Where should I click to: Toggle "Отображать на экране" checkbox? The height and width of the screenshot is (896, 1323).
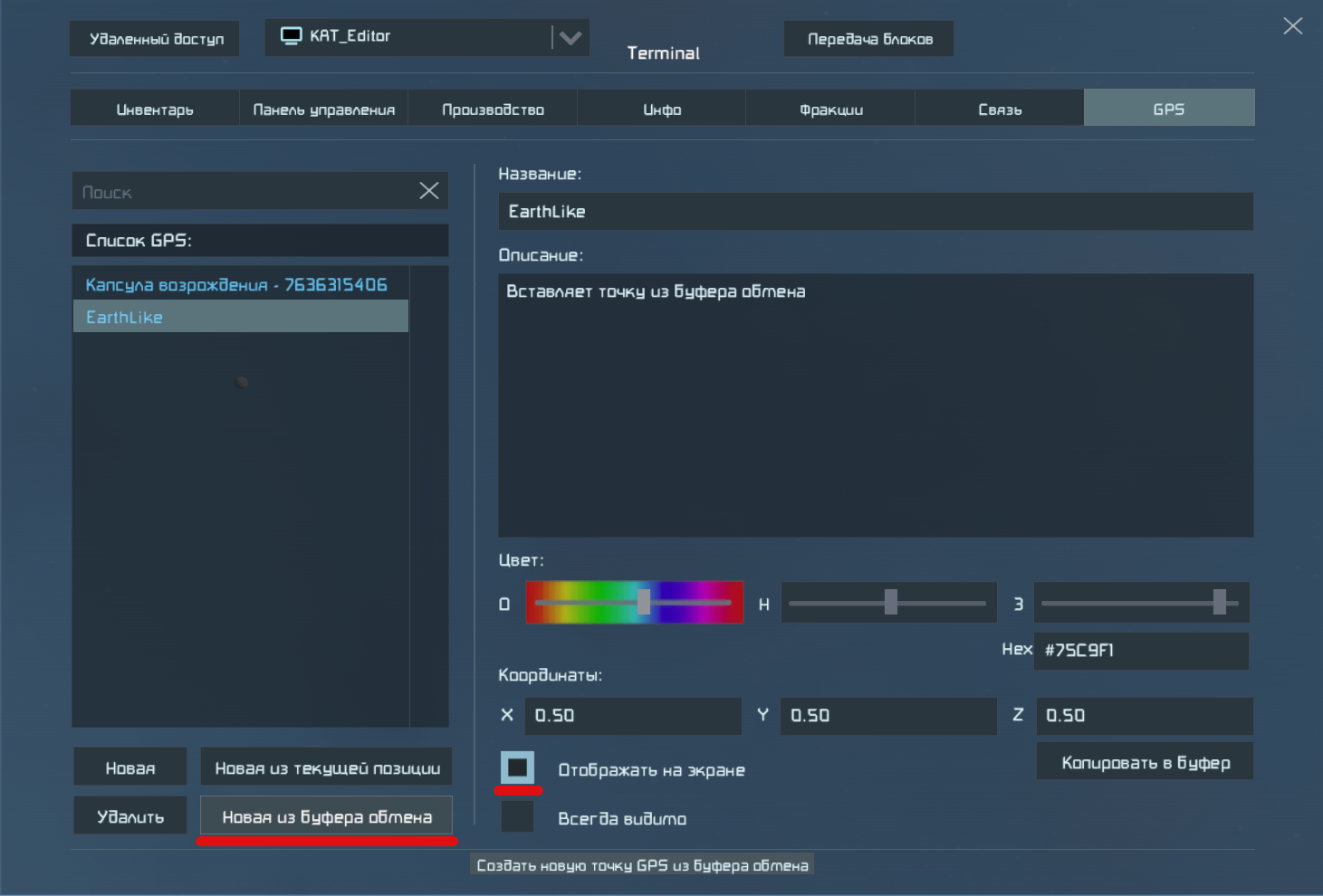point(517,768)
